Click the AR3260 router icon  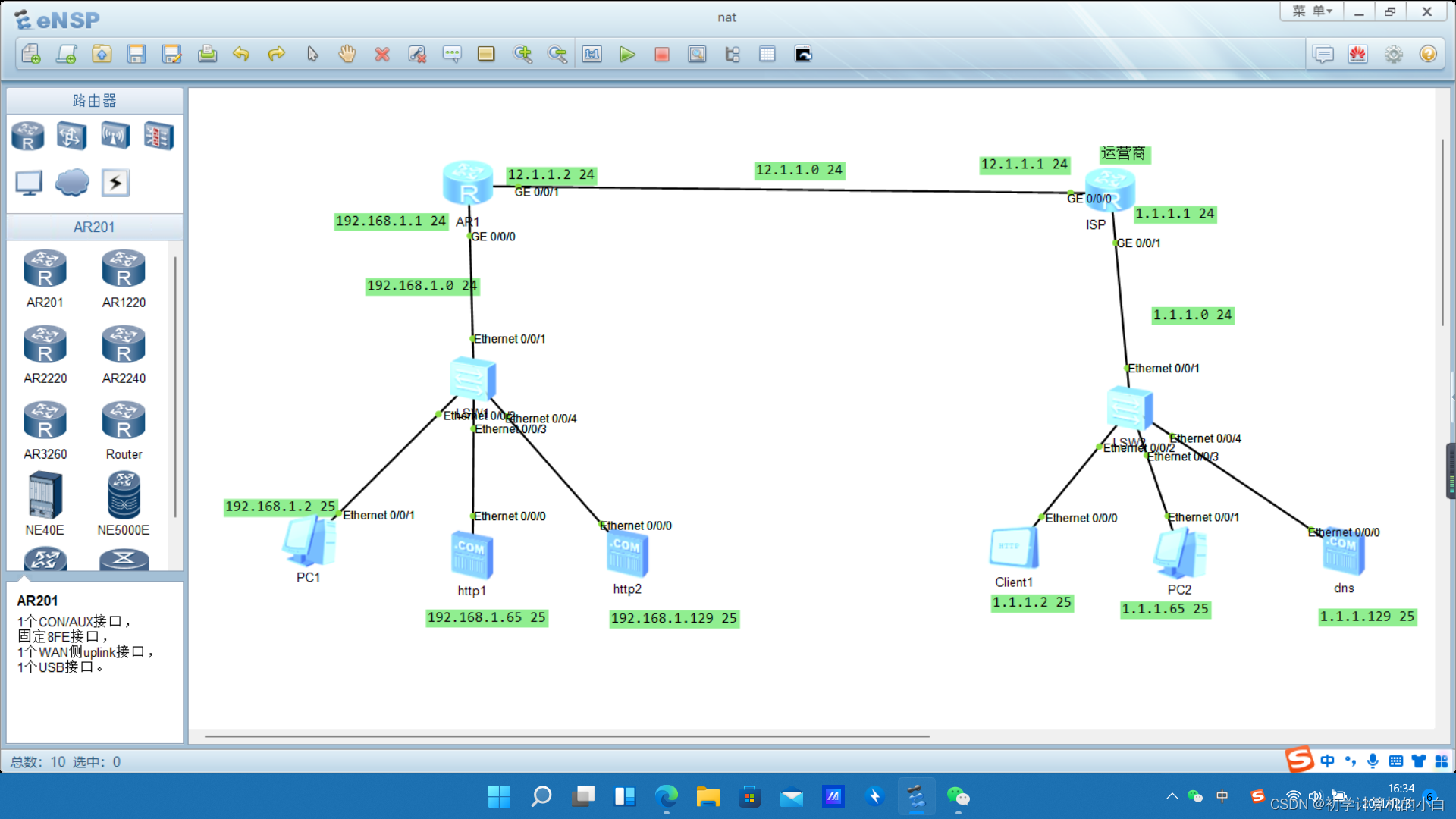pos(45,420)
